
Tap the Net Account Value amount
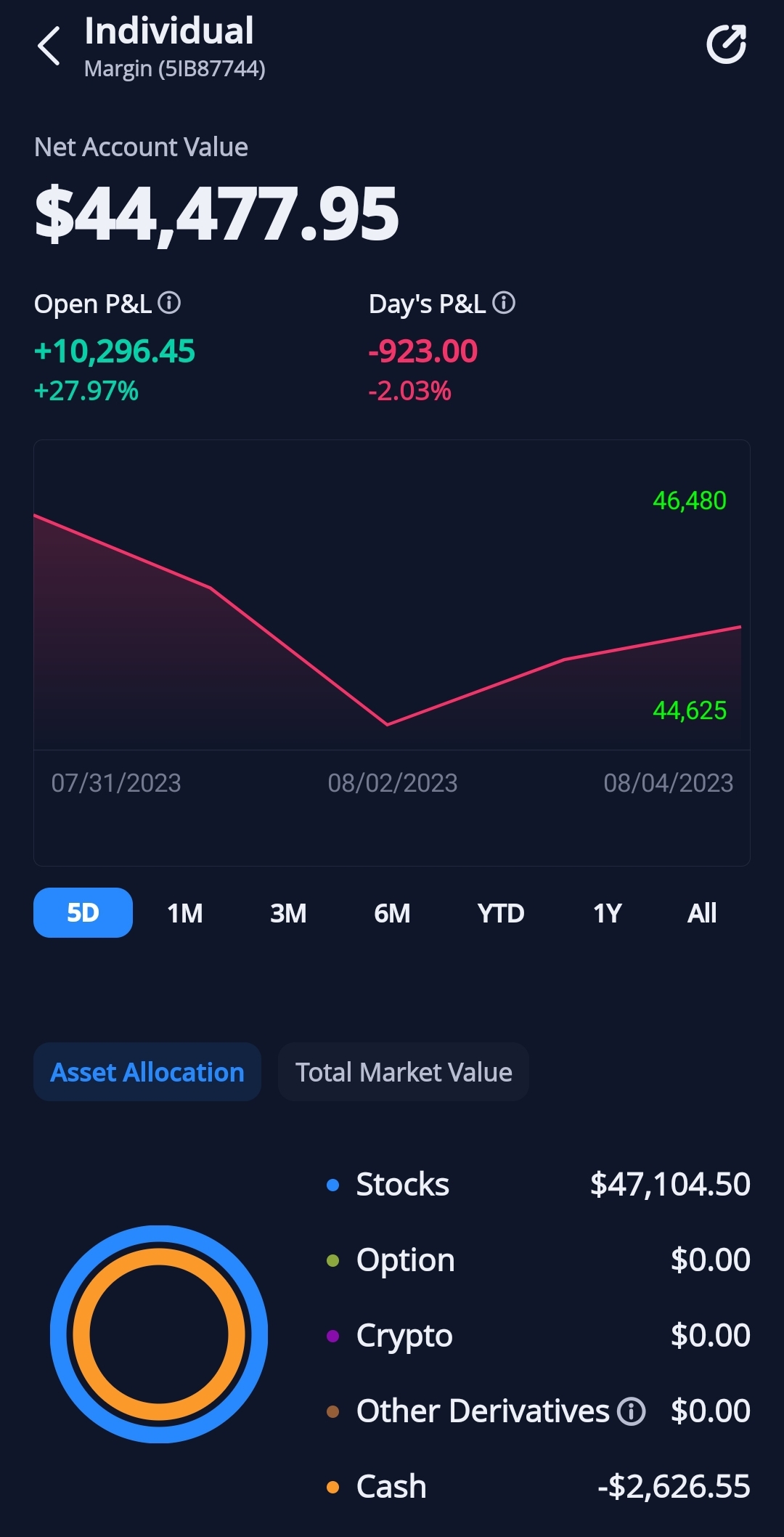pyautogui.click(x=216, y=214)
